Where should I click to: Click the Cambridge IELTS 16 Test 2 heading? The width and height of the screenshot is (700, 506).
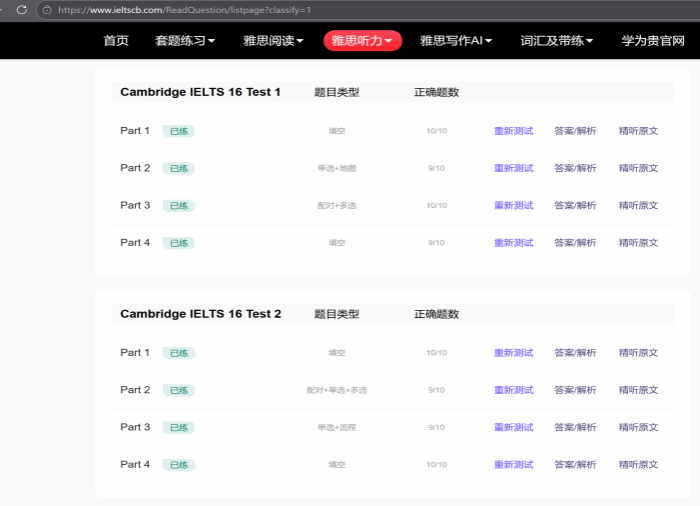[x=201, y=314]
